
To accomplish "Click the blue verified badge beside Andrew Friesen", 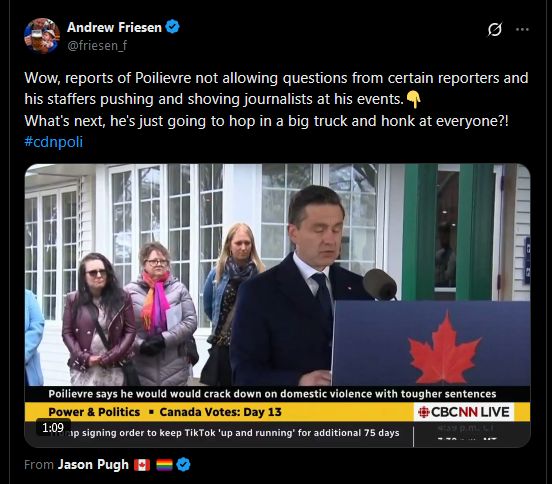I will [172, 27].
